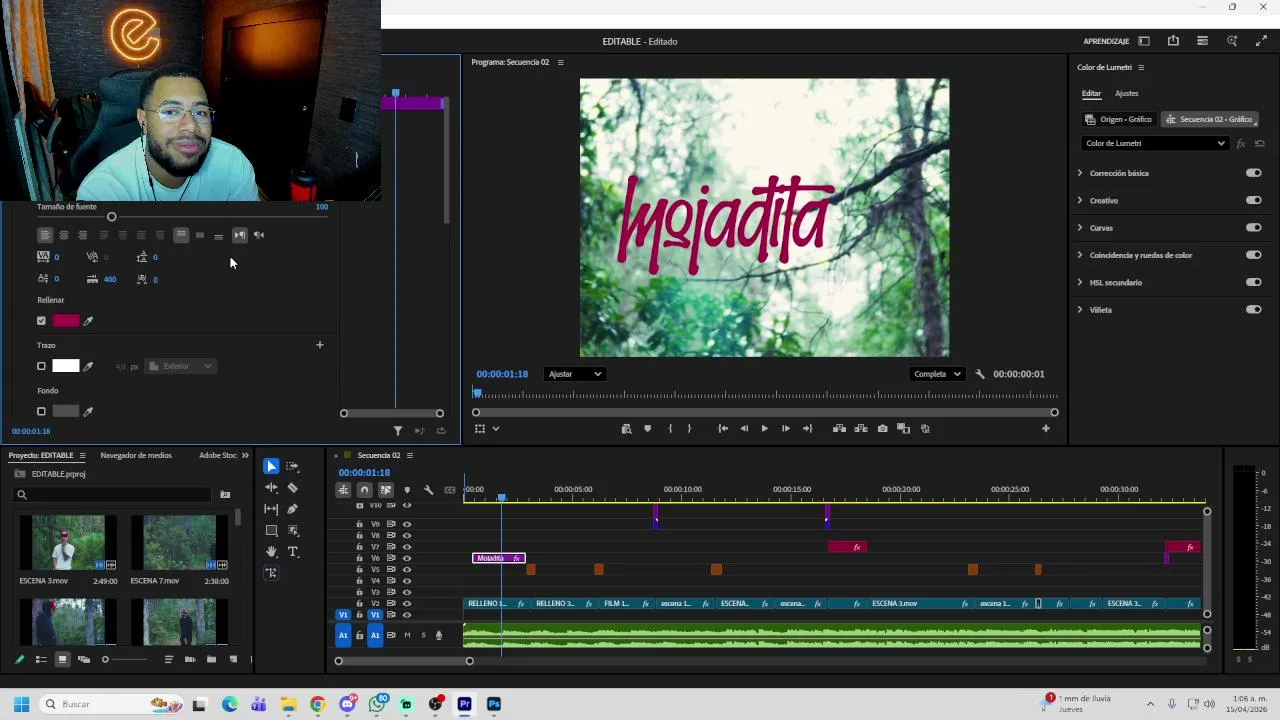Select the Track Select Forward tool
This screenshot has width=1280, height=720.
[x=293, y=467]
